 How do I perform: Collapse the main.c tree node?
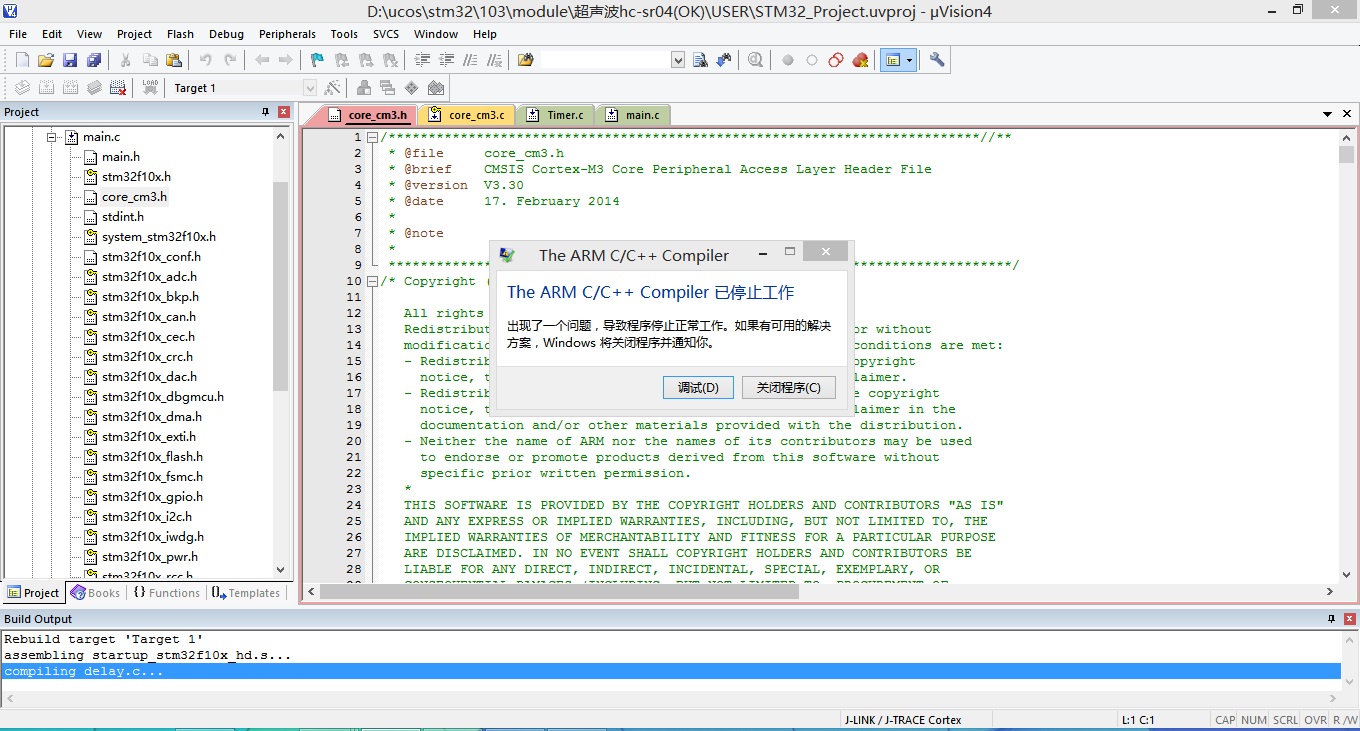point(51,137)
